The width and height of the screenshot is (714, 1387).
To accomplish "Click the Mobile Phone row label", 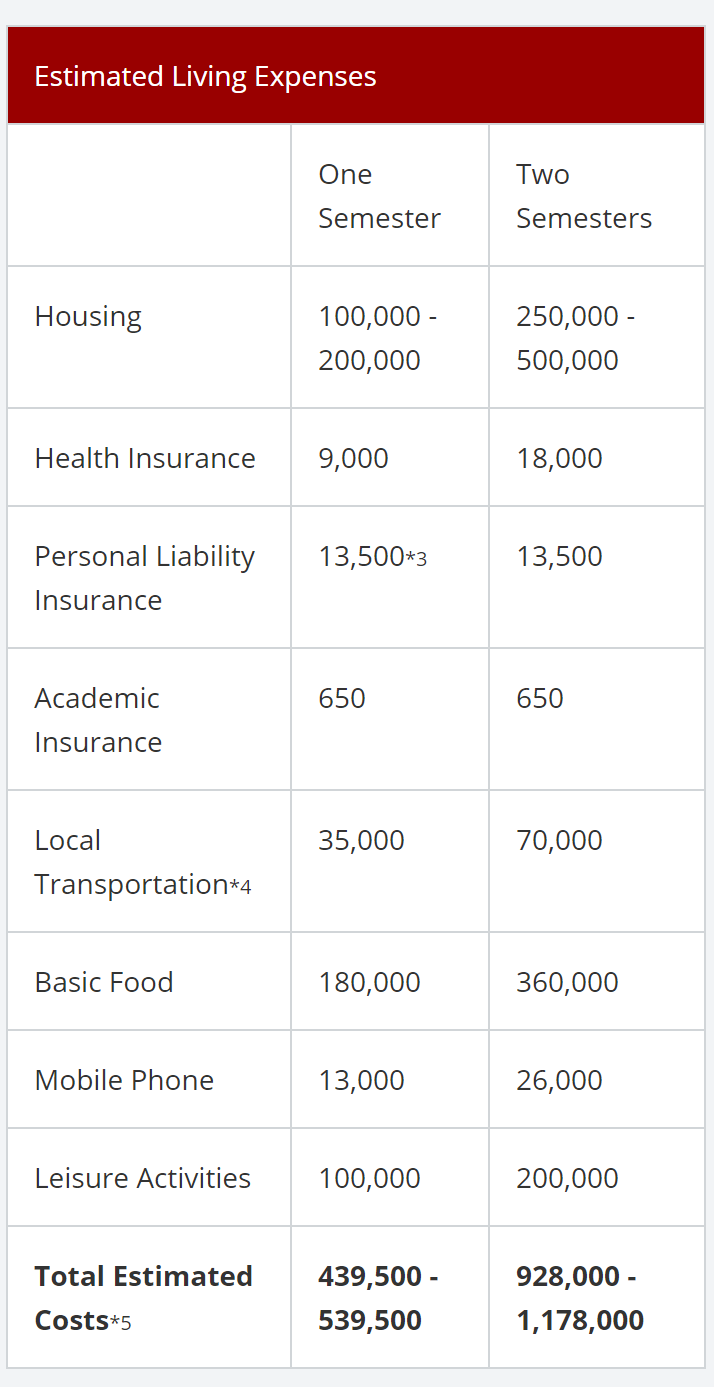I will (x=124, y=1080).
